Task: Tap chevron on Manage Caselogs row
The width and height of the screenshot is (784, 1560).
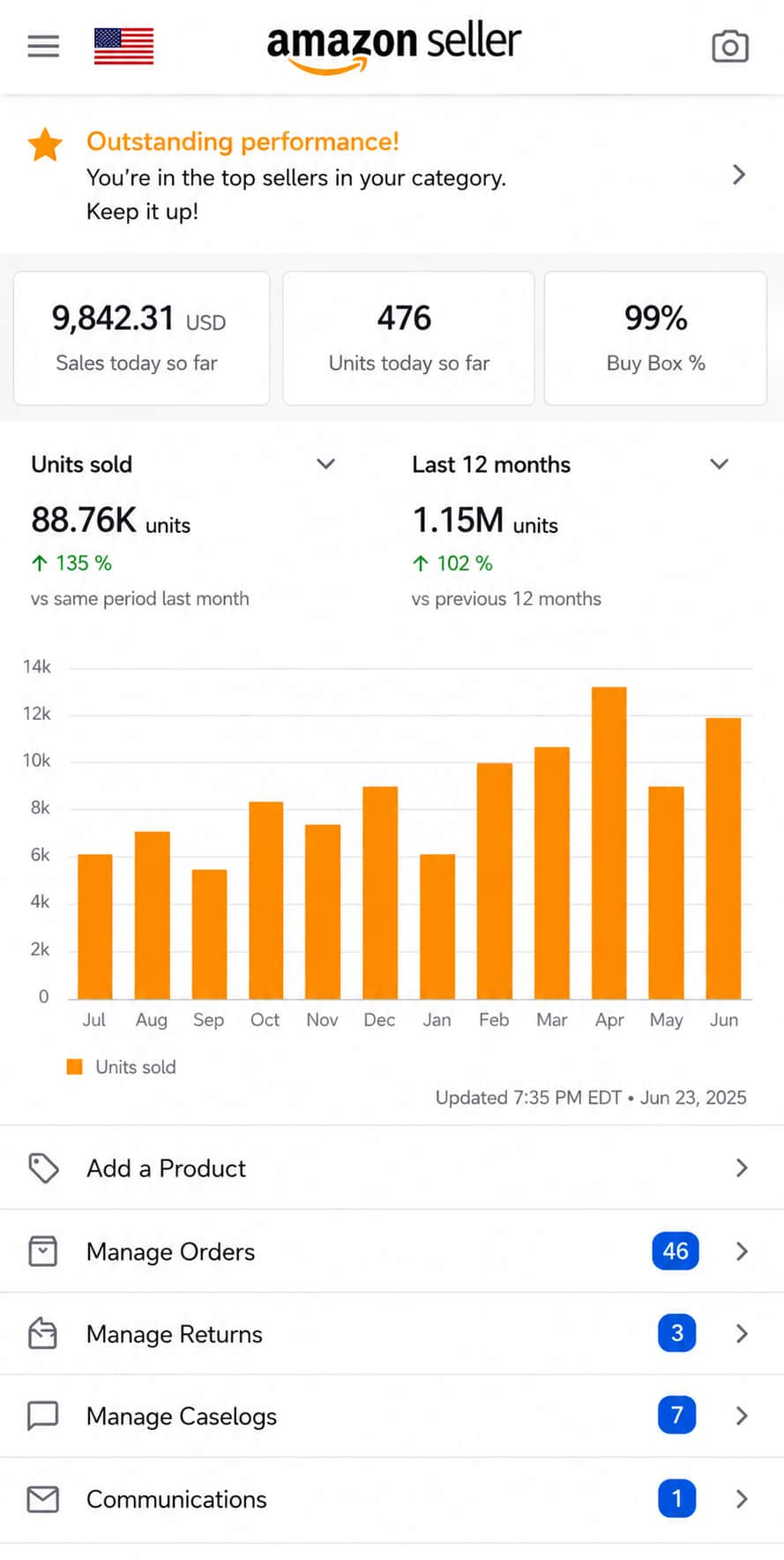Action: (742, 1416)
